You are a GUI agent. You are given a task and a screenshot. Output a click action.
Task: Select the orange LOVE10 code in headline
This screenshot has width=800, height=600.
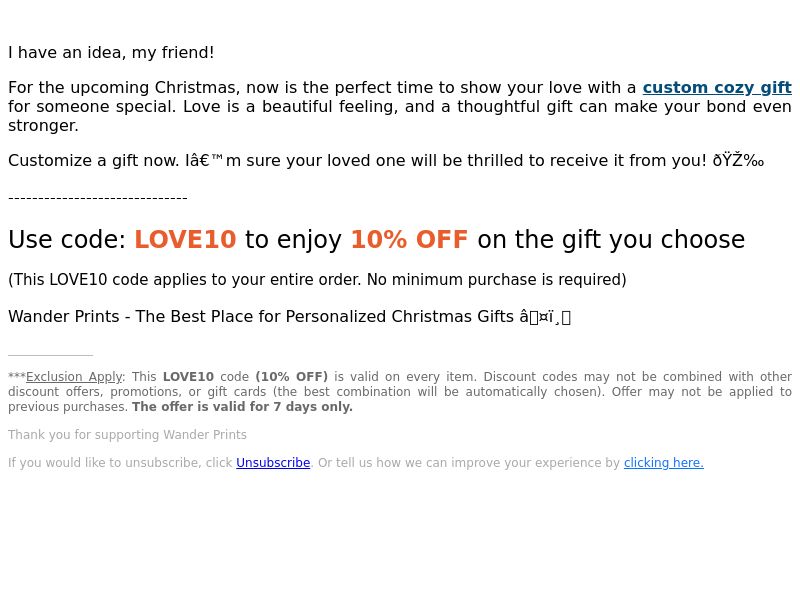tap(185, 239)
